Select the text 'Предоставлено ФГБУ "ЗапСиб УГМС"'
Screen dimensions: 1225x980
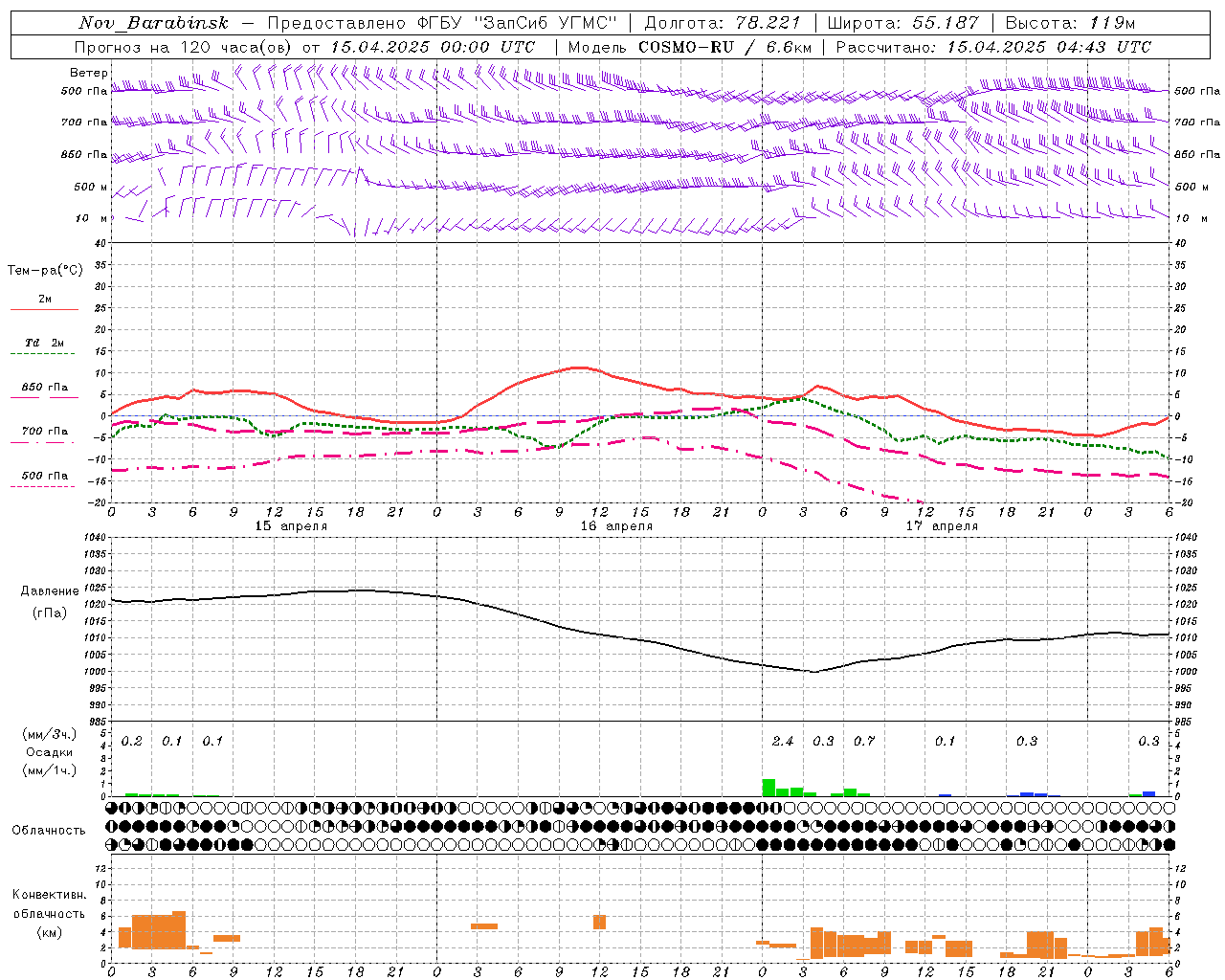[x=443, y=23]
